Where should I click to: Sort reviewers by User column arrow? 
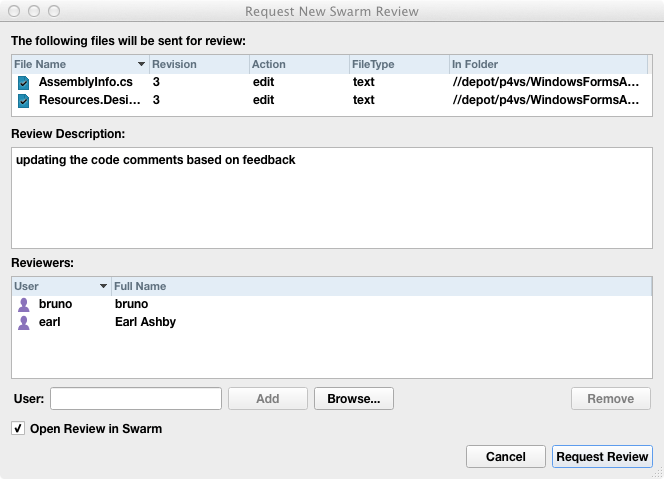pos(103,286)
